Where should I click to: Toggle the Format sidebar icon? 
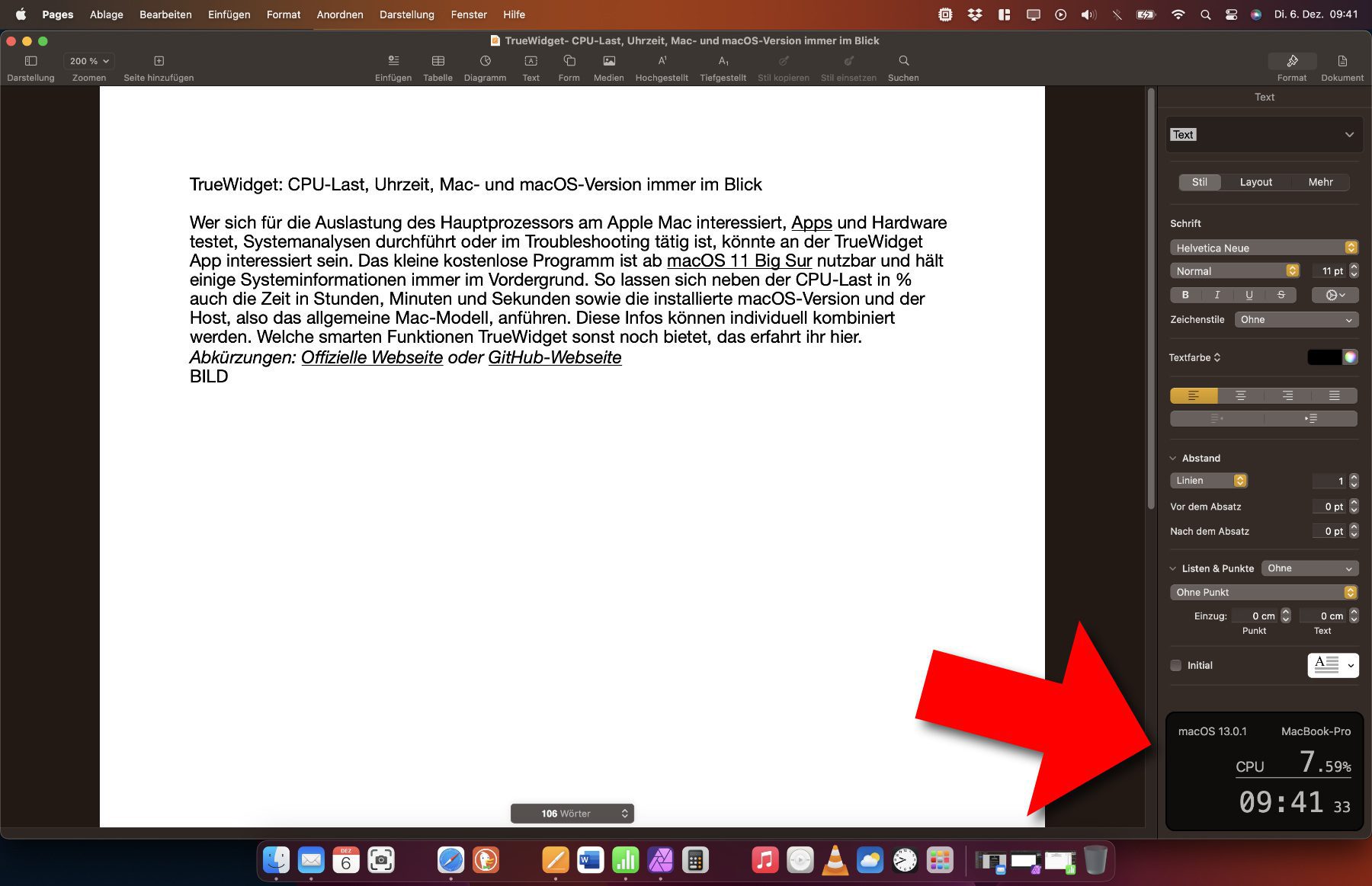(x=1292, y=61)
